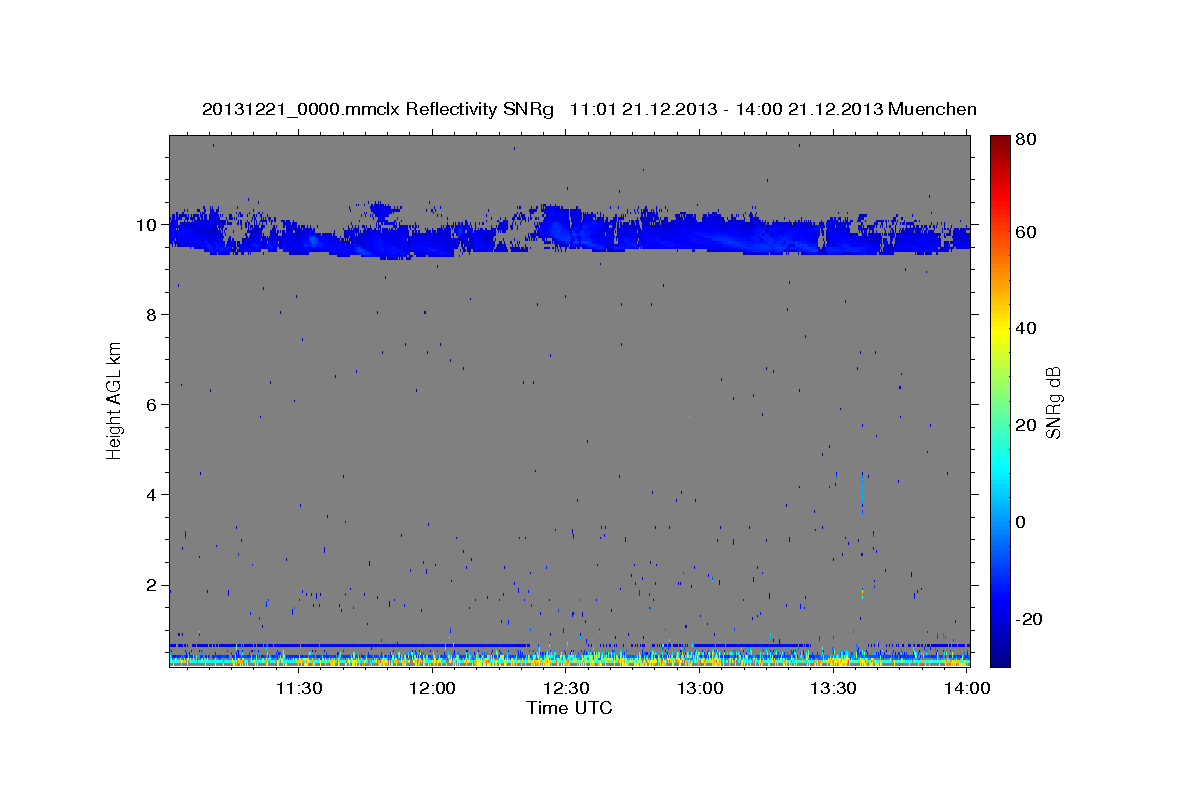Click the height tick label '4'

[152, 495]
